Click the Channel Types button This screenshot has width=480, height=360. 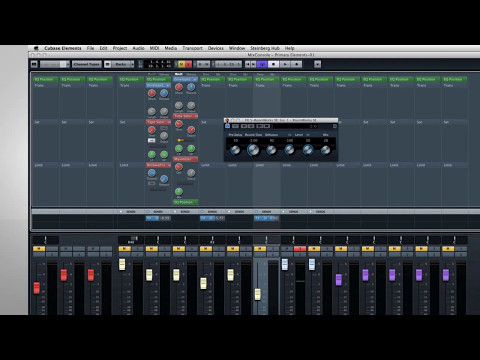pos(87,64)
